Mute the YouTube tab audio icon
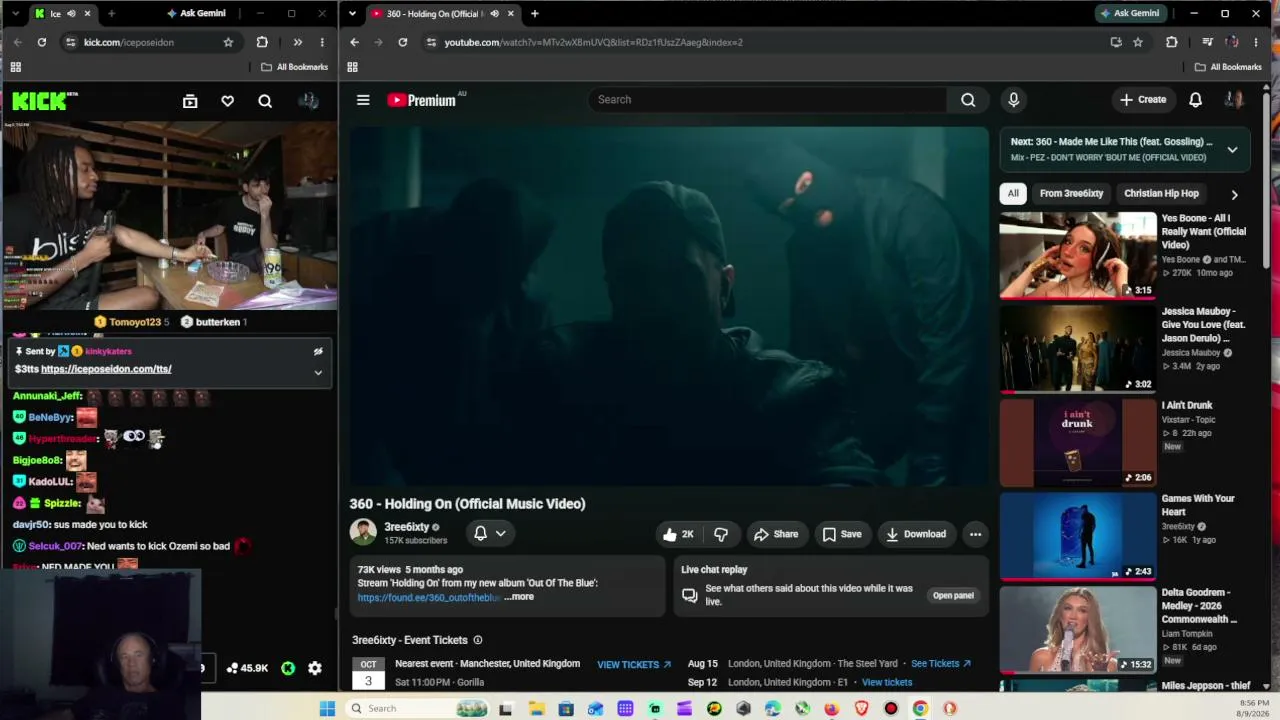 (x=494, y=13)
